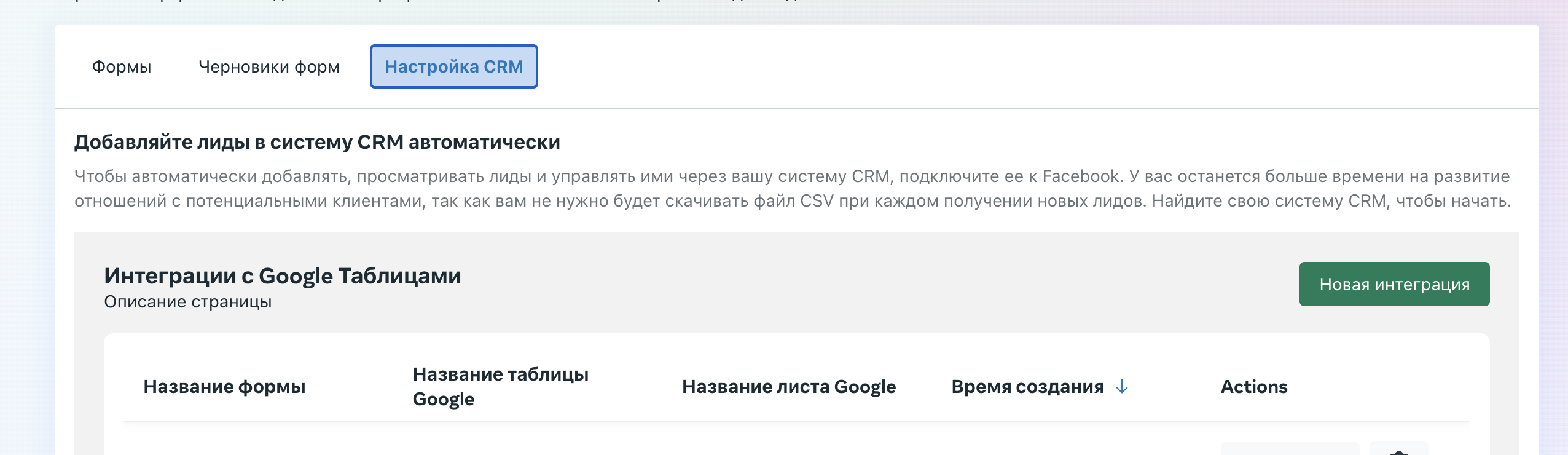
Task: Click the Название формы column header
Action: (x=224, y=387)
